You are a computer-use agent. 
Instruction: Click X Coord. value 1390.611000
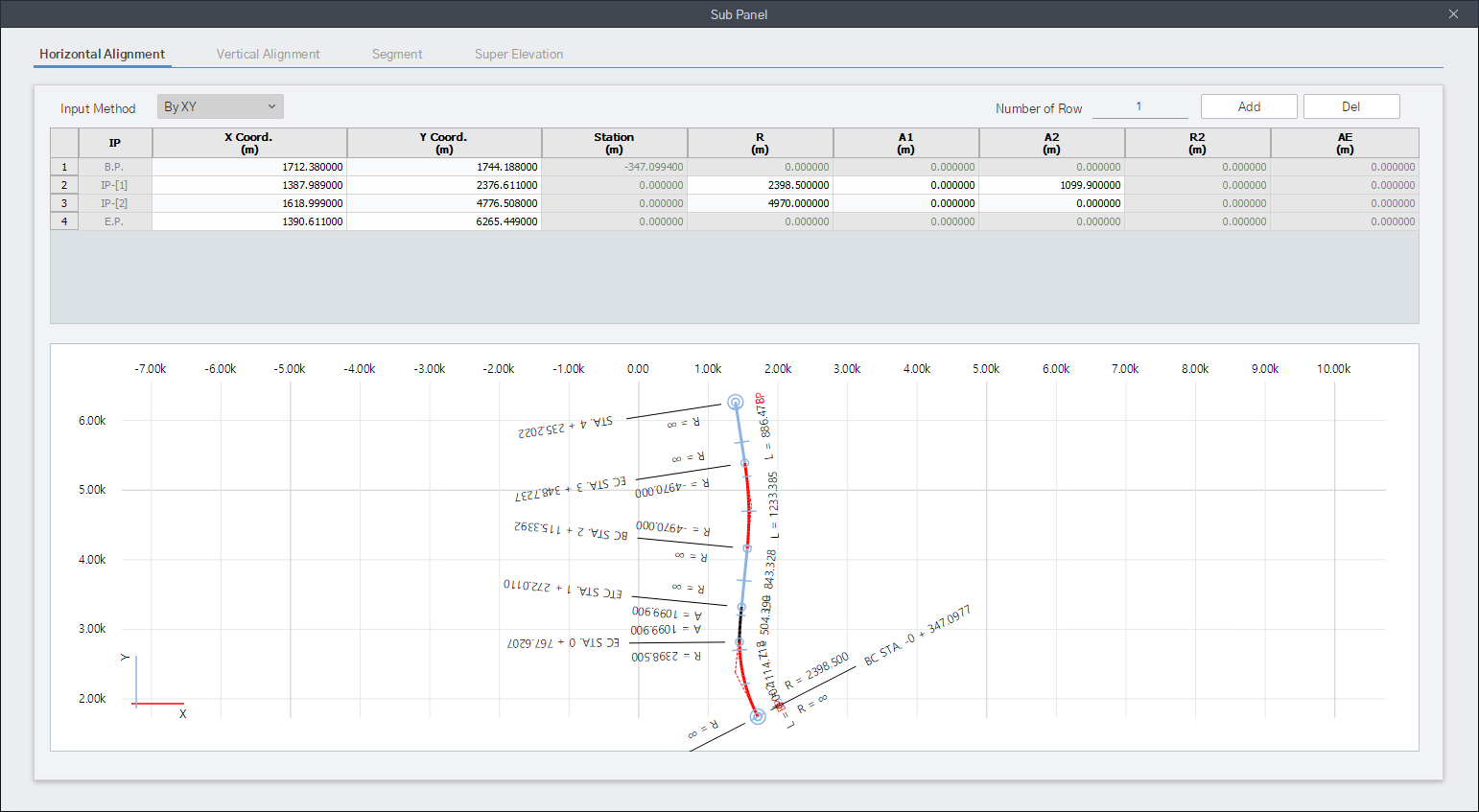click(249, 221)
